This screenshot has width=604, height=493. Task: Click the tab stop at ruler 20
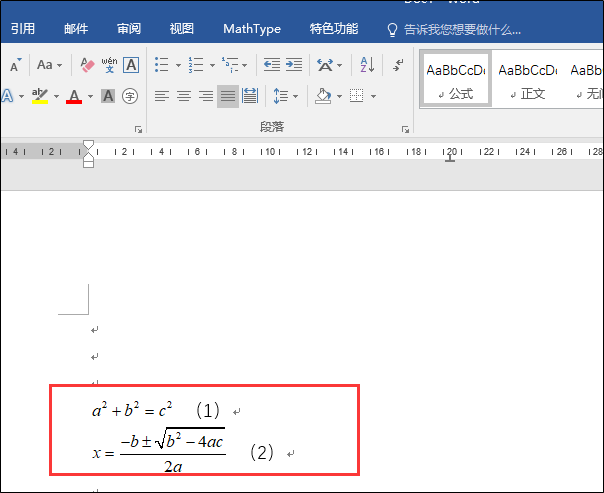450,158
